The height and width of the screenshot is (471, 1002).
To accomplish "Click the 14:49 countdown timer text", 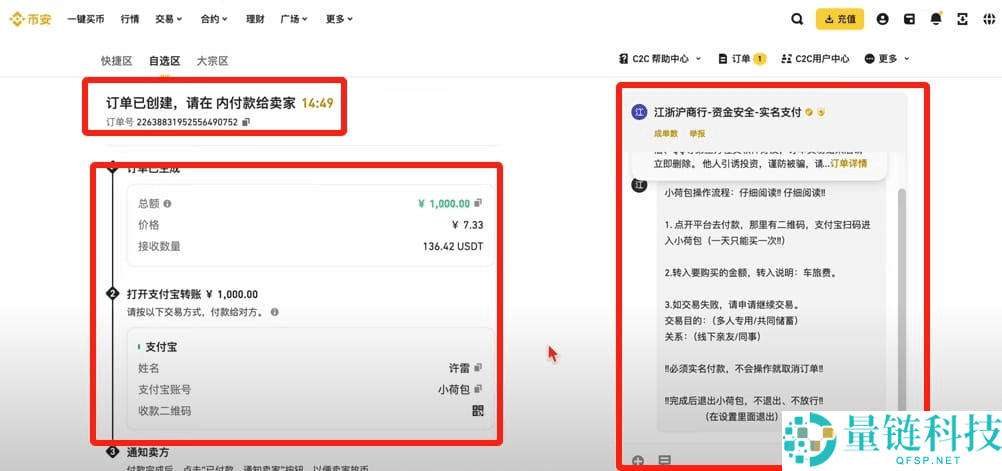I will (x=318, y=103).
